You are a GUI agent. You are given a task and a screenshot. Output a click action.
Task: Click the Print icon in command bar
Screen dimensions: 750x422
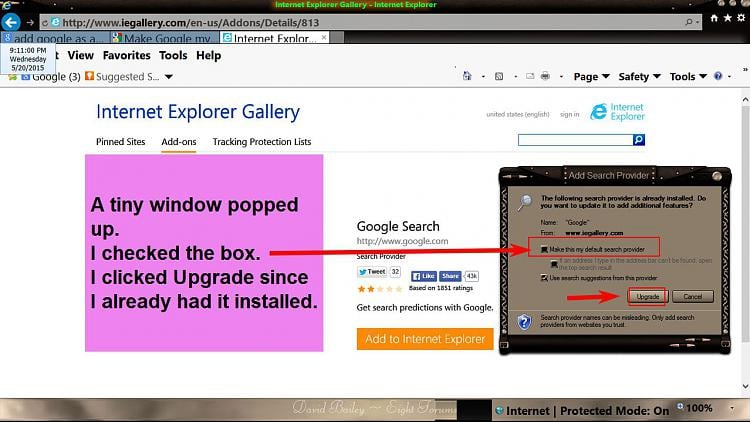(x=545, y=76)
